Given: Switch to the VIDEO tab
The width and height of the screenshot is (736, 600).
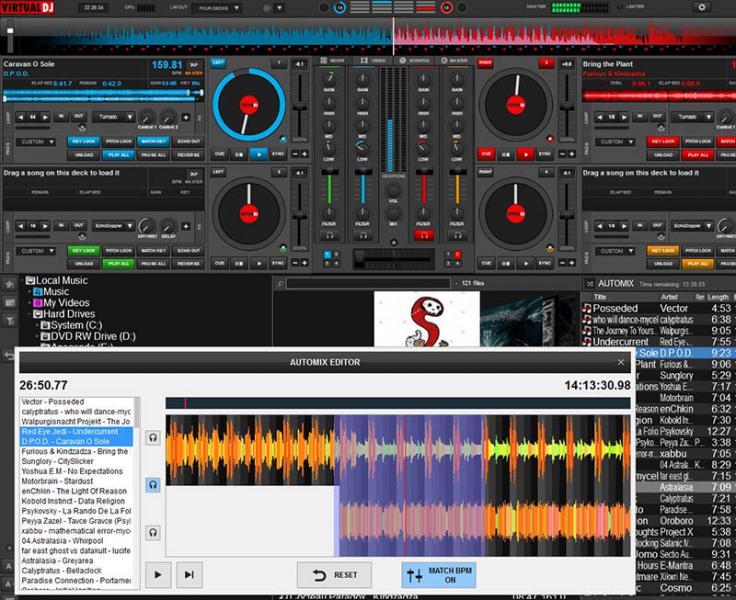Looking at the screenshot, I should click(374, 61).
